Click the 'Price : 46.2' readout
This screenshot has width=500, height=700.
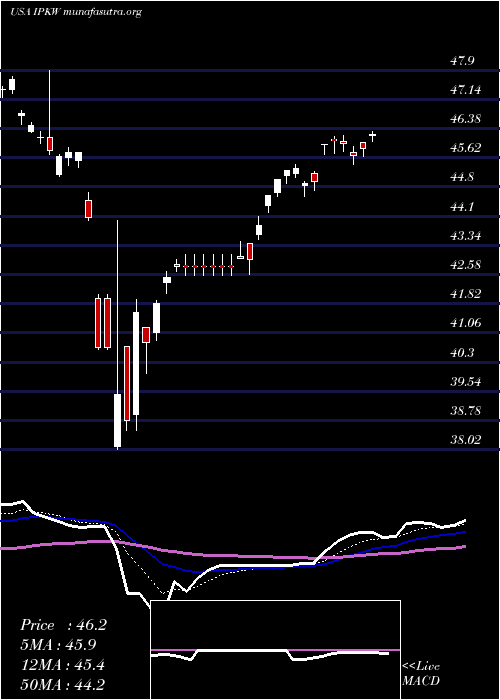pyautogui.click(x=63, y=625)
